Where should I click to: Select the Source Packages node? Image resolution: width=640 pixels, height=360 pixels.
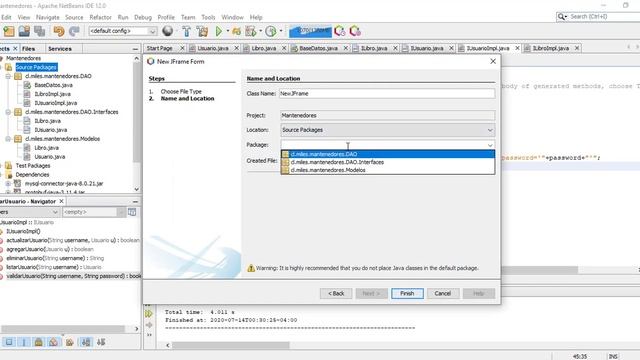tap(36, 67)
